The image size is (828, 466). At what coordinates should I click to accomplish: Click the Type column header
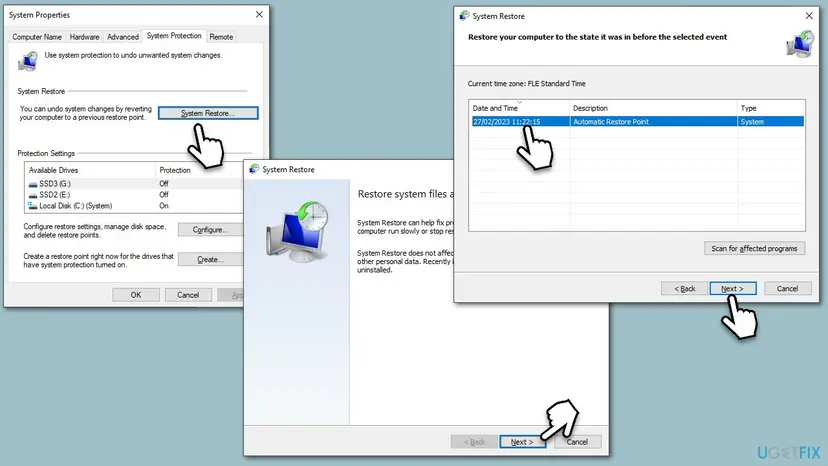click(x=771, y=108)
